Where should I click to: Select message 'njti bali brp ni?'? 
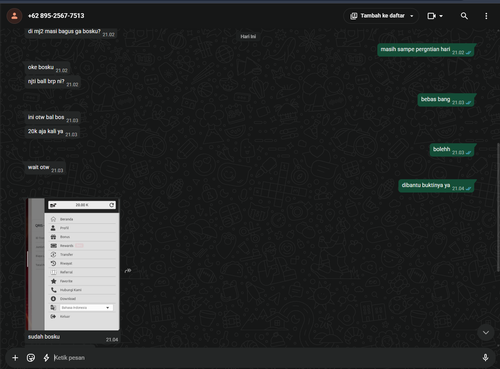click(x=46, y=81)
